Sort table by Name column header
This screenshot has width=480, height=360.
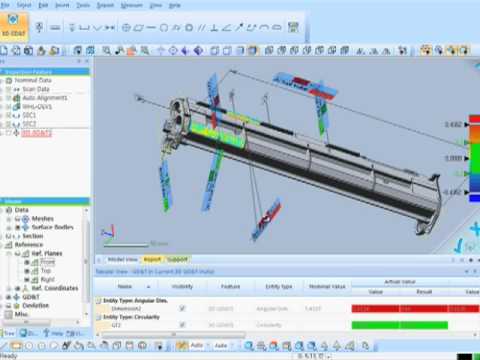125,286
